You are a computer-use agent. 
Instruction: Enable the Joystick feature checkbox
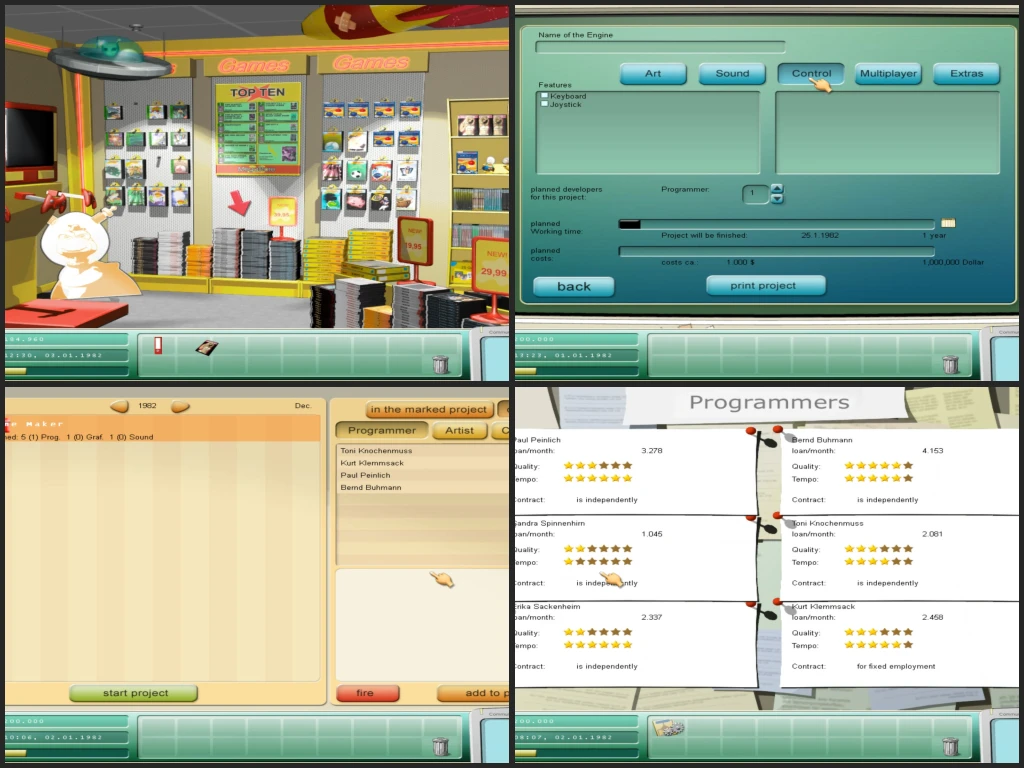point(543,104)
